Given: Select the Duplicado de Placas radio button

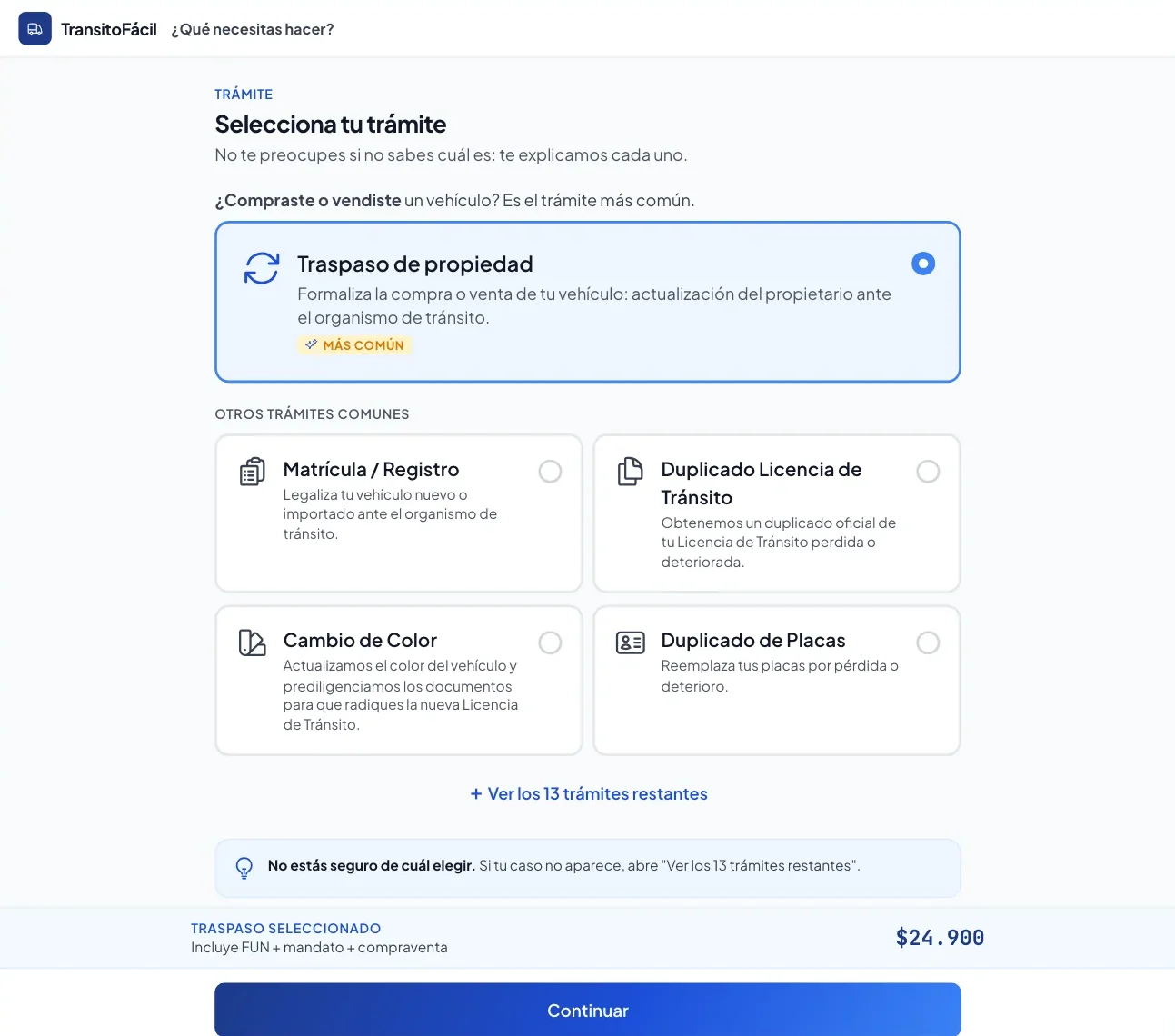Looking at the screenshot, I should click(928, 643).
